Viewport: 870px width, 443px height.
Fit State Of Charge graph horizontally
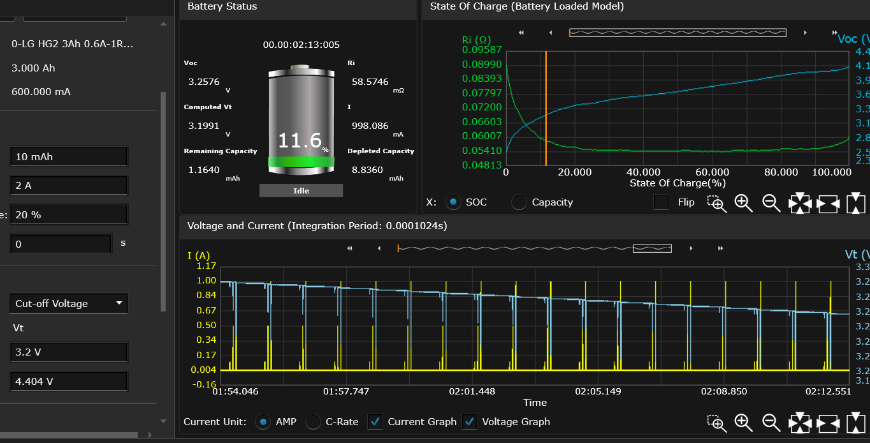[x=828, y=204]
